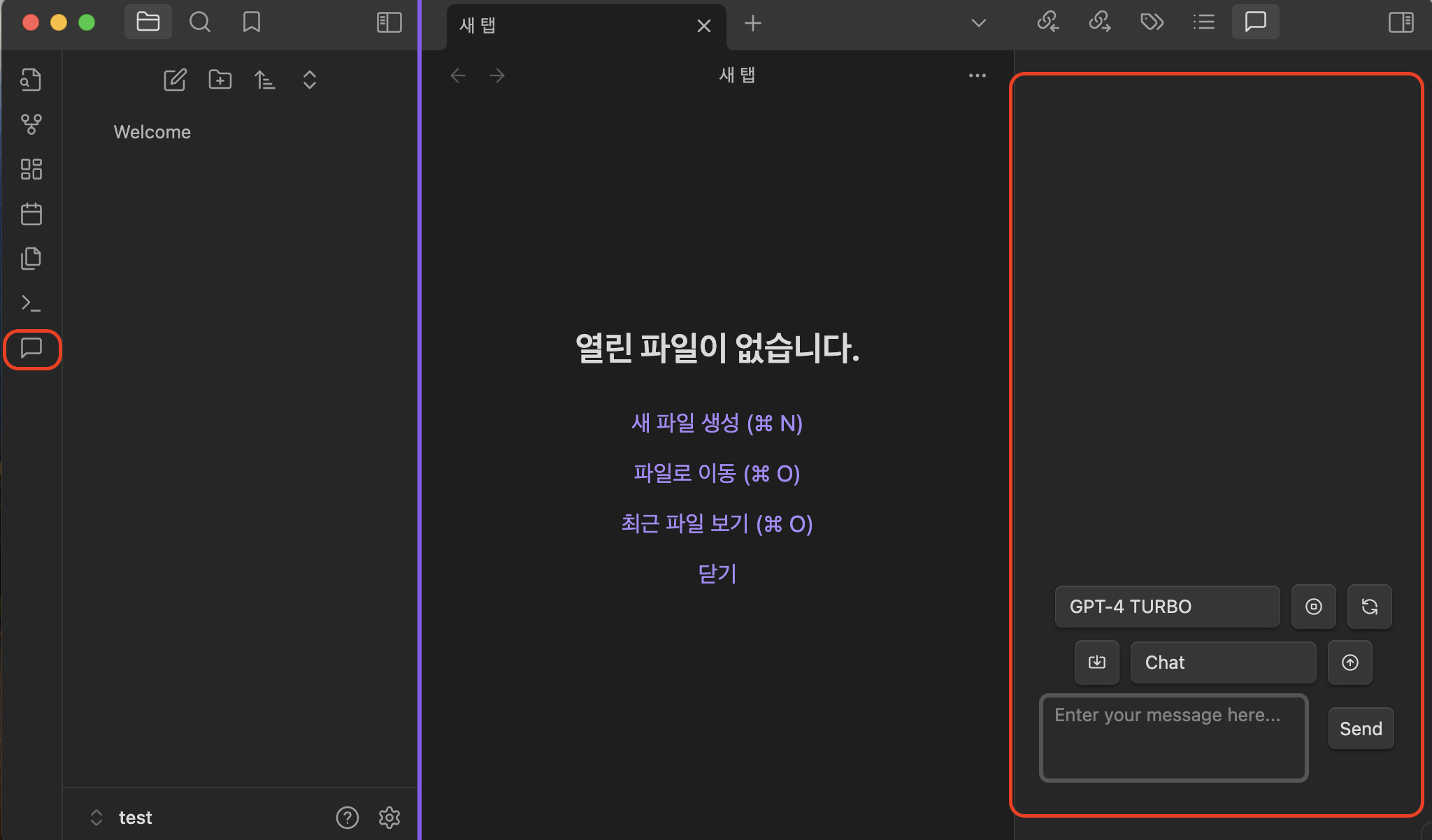Click the create new file link
This screenshot has height=840, width=1432.
(x=717, y=423)
